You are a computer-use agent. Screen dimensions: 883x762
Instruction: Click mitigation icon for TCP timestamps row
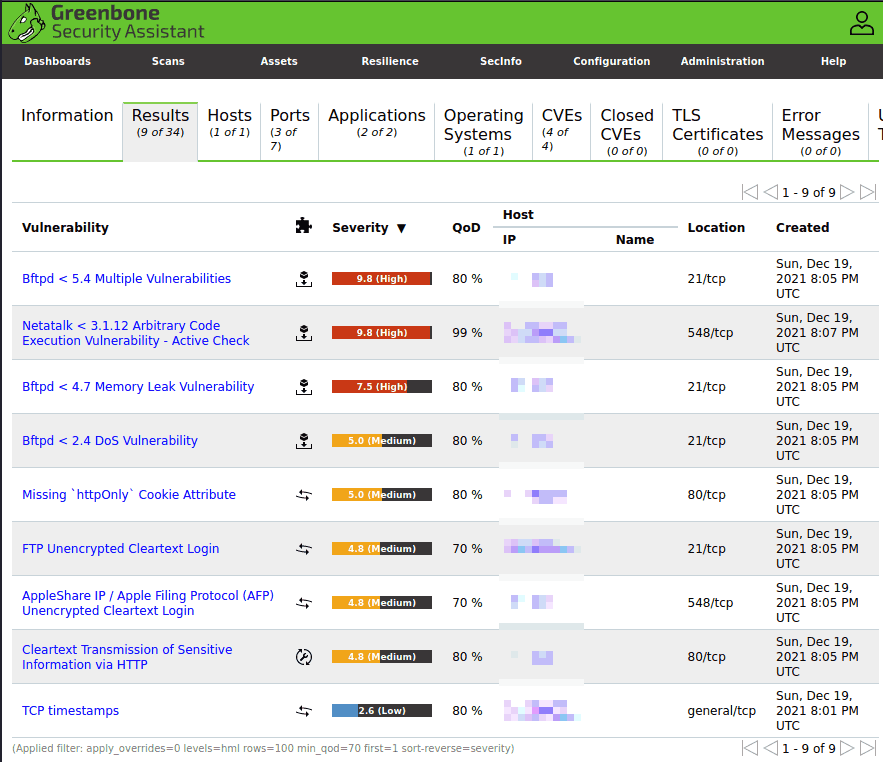pos(303,711)
